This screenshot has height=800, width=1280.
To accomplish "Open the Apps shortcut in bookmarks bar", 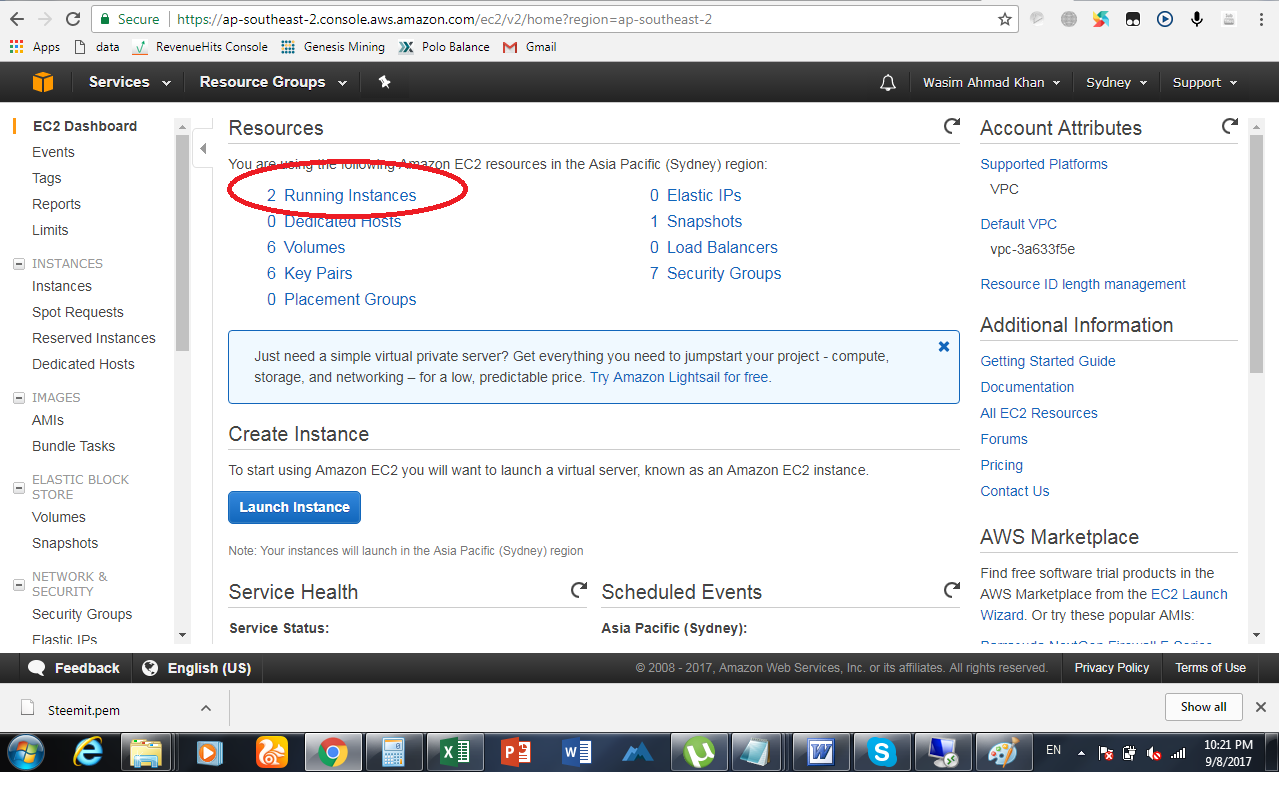I will click(x=35, y=47).
